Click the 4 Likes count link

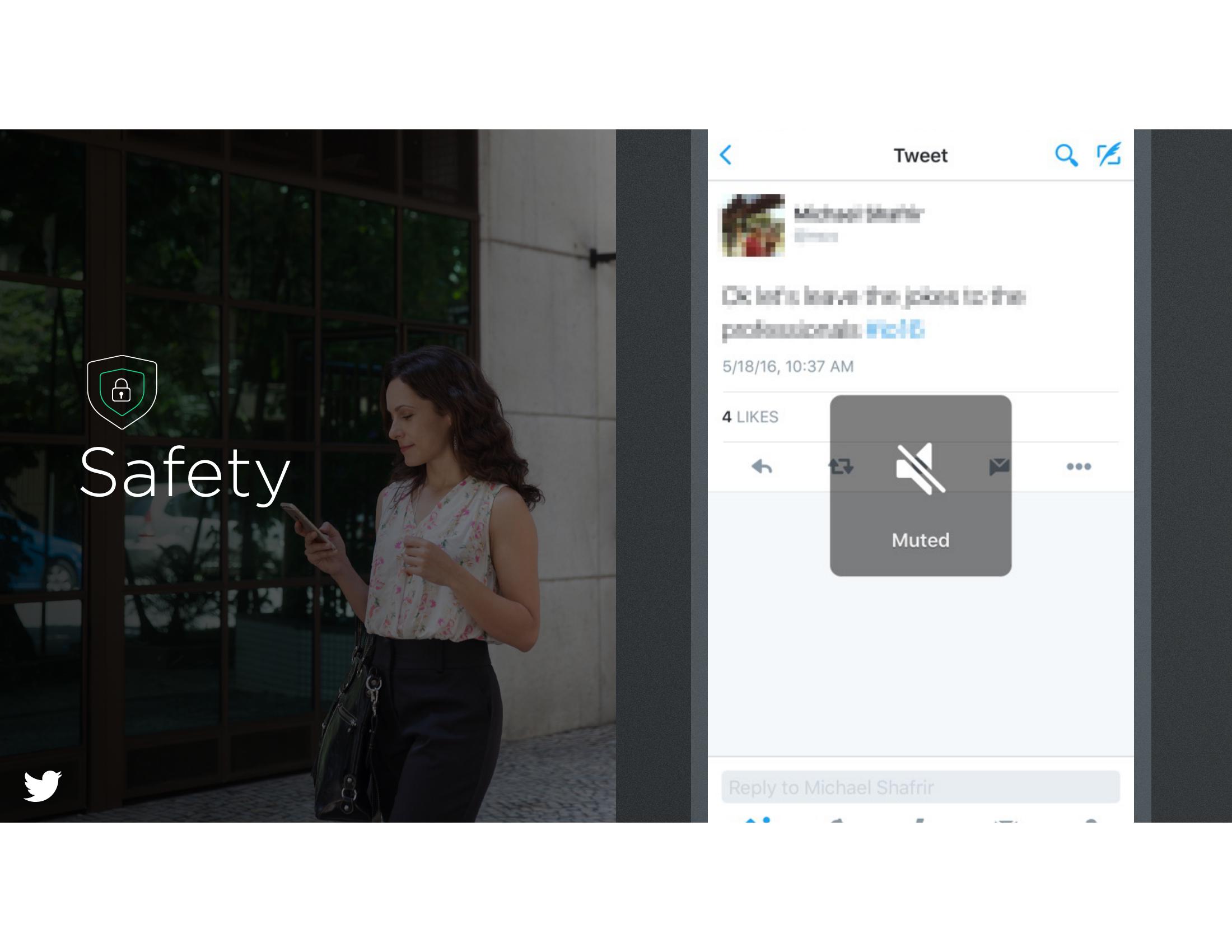tap(749, 416)
